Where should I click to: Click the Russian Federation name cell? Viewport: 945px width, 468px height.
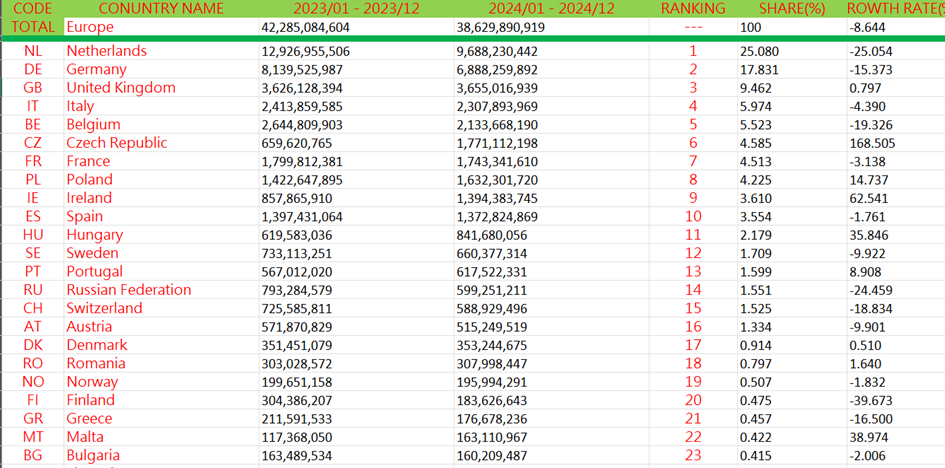point(128,290)
